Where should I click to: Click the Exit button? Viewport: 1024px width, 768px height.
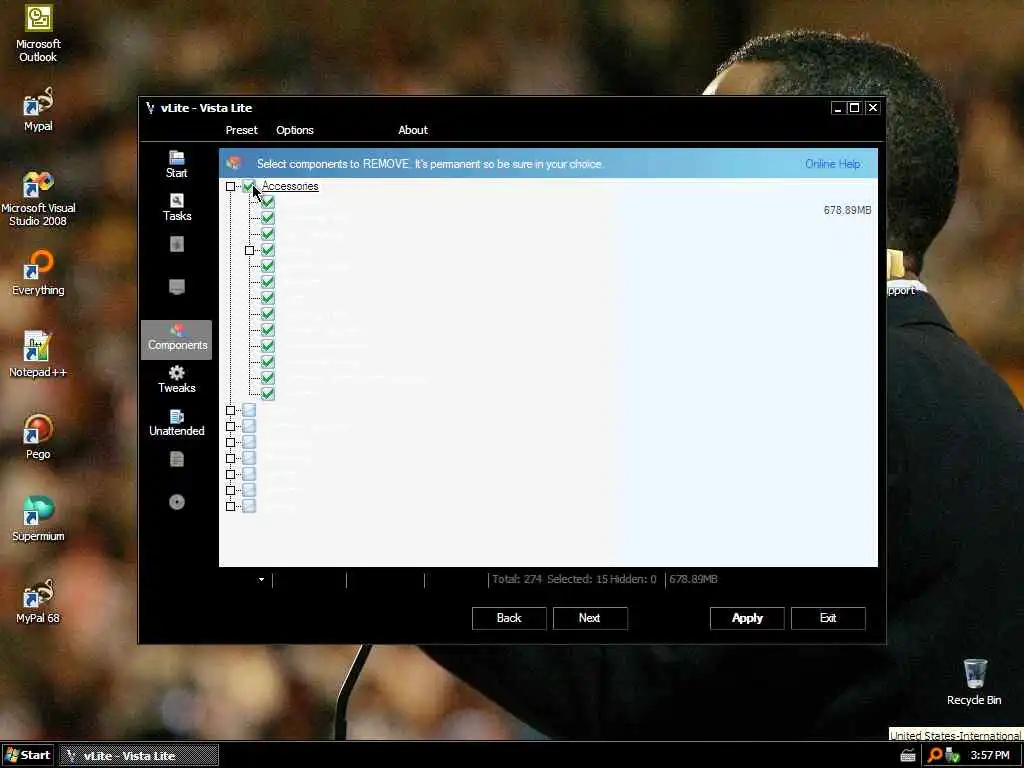(x=828, y=618)
